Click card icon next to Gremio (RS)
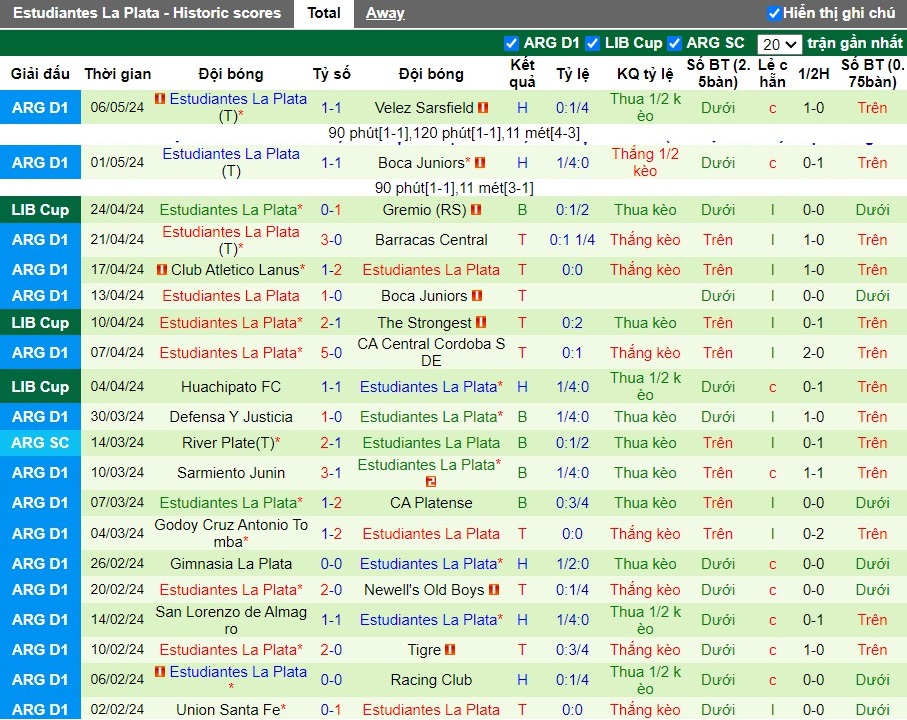The width and height of the screenshot is (907, 720). pos(476,209)
